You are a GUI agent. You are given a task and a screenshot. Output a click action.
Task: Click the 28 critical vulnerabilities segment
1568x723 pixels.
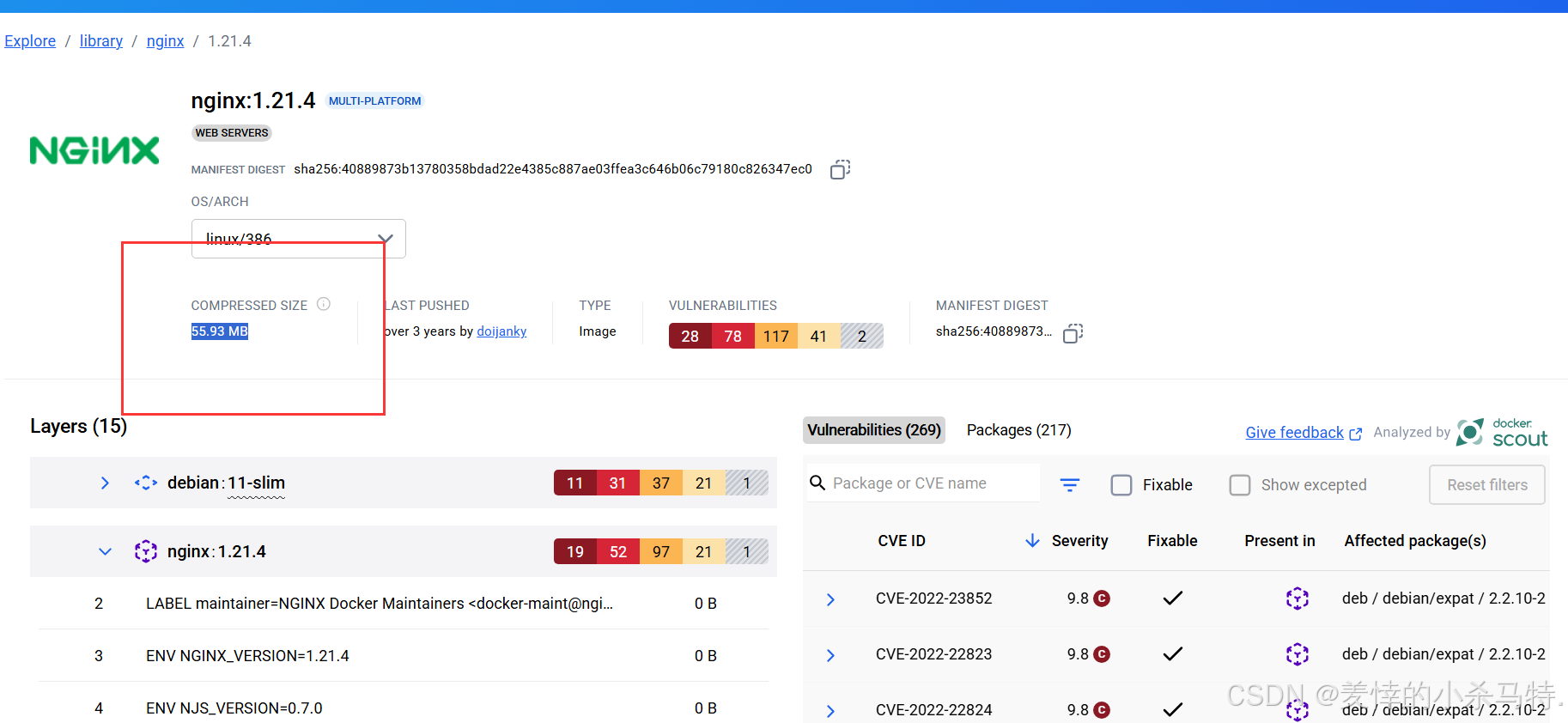(690, 336)
